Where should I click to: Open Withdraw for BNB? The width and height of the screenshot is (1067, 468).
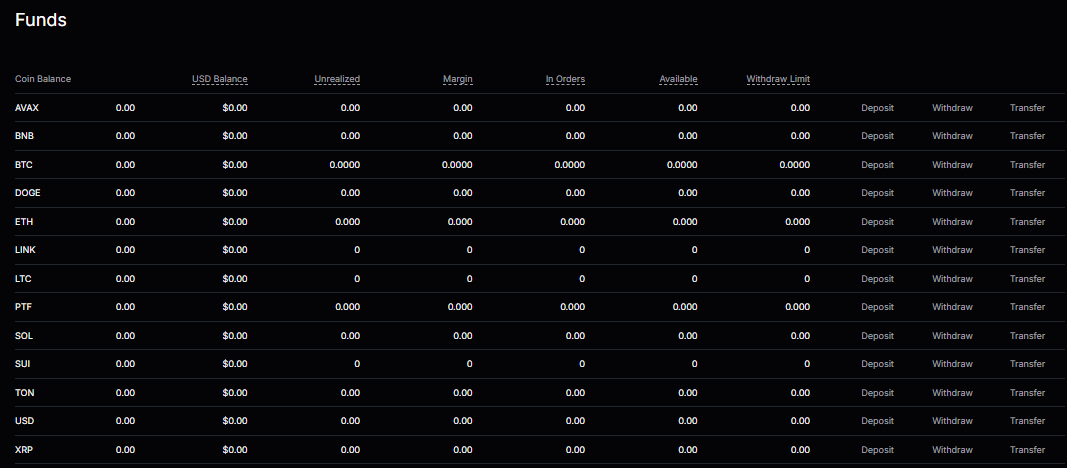pyautogui.click(x=952, y=136)
